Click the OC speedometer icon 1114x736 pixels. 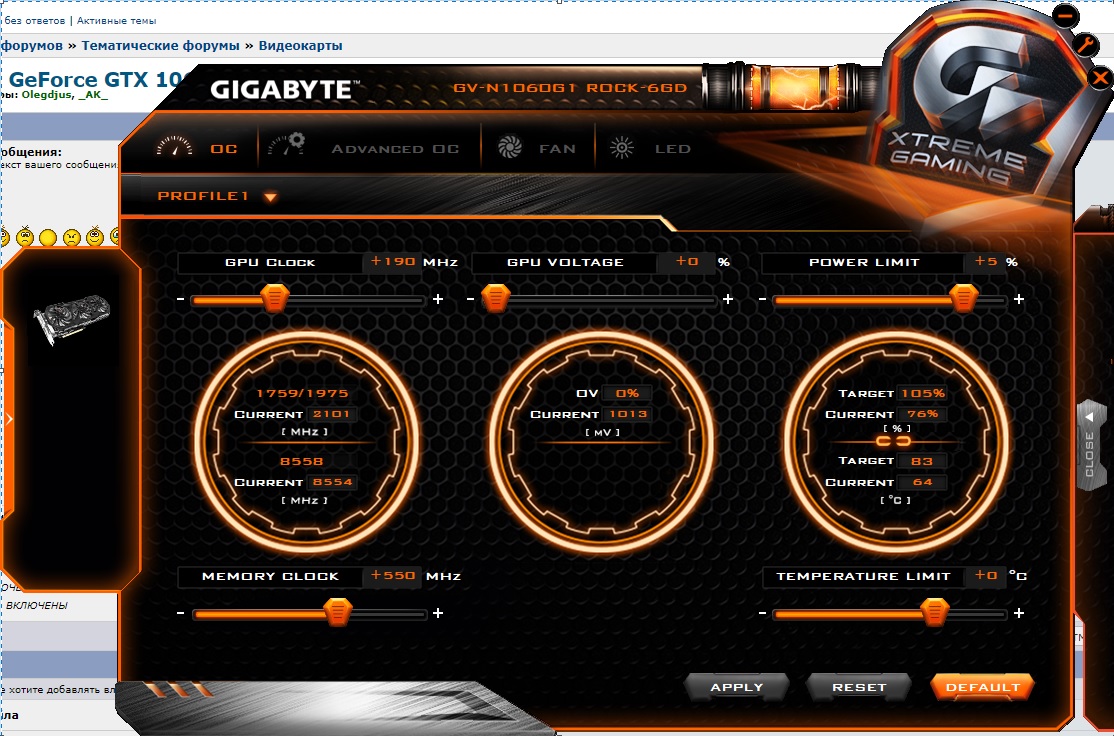(174, 146)
